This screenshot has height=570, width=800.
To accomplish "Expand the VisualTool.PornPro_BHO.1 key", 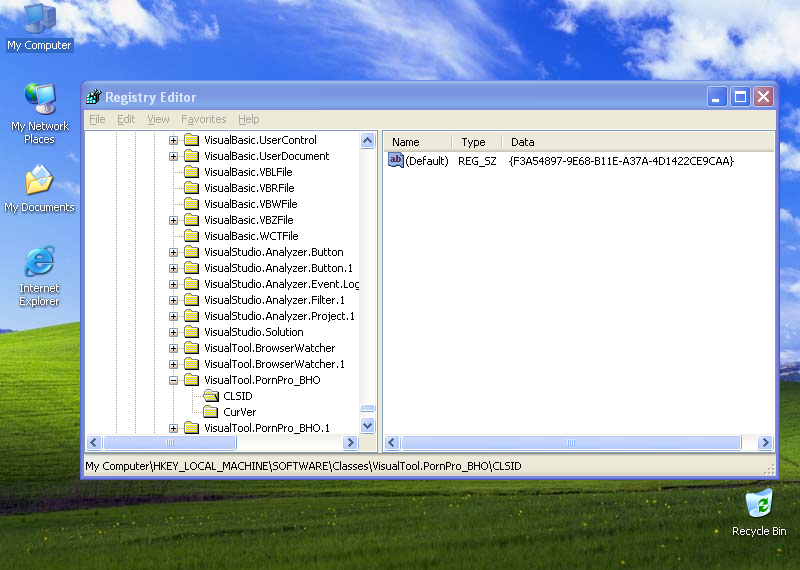I will tap(173, 428).
